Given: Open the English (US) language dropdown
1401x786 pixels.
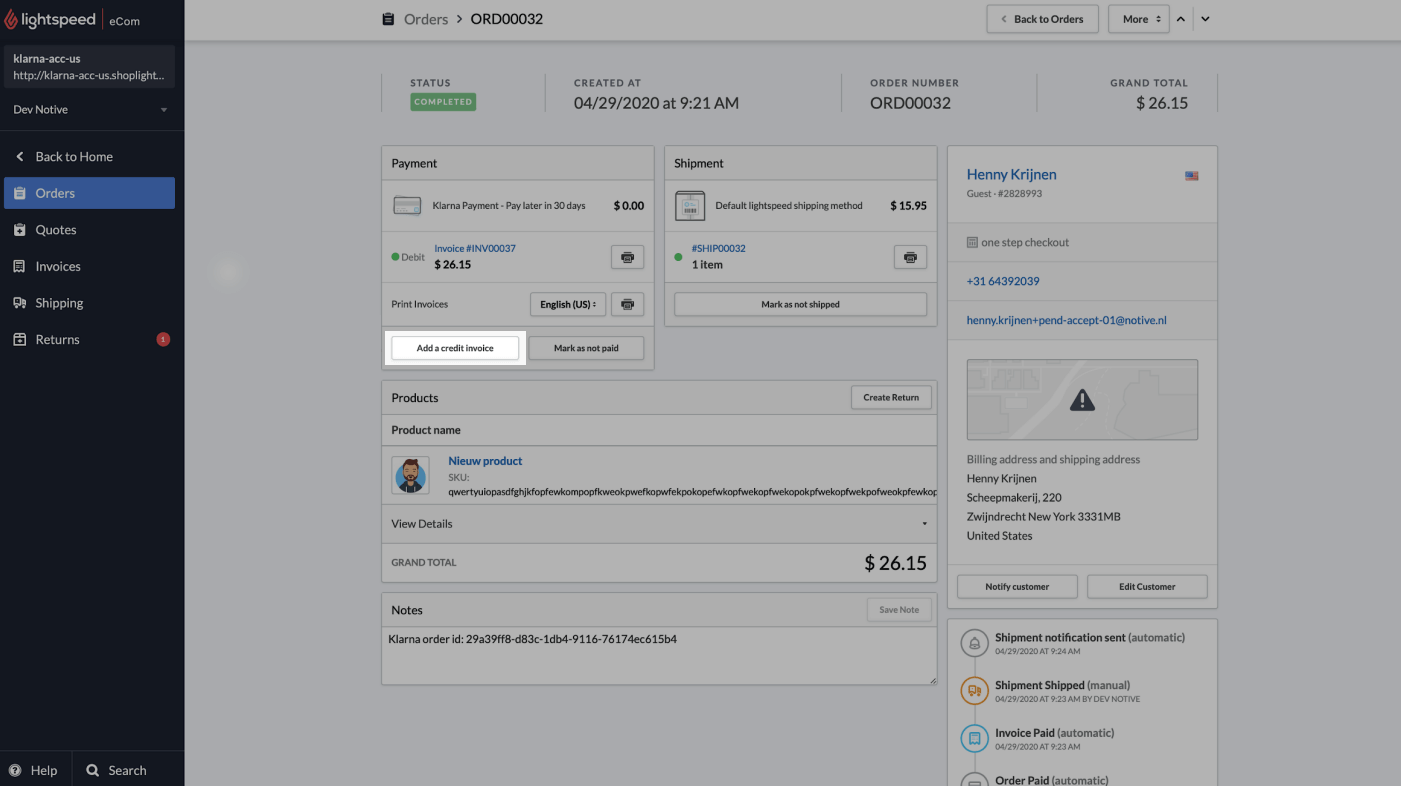Looking at the screenshot, I should pyautogui.click(x=567, y=303).
